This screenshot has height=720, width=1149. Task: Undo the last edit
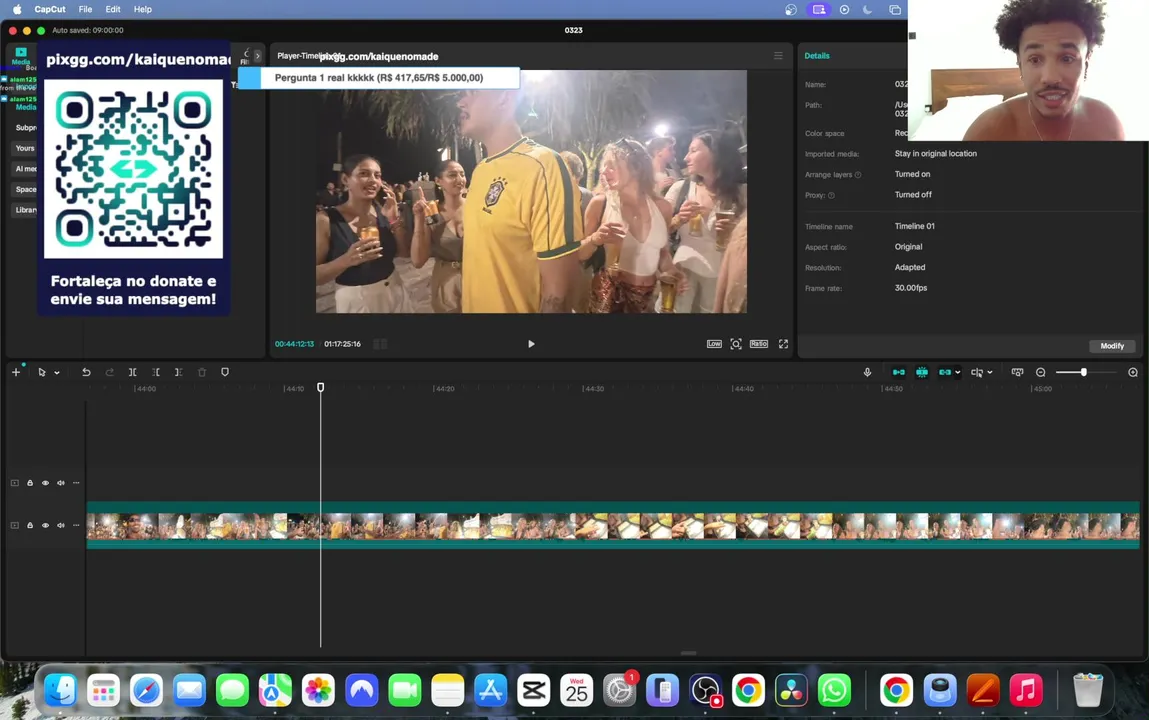86,372
